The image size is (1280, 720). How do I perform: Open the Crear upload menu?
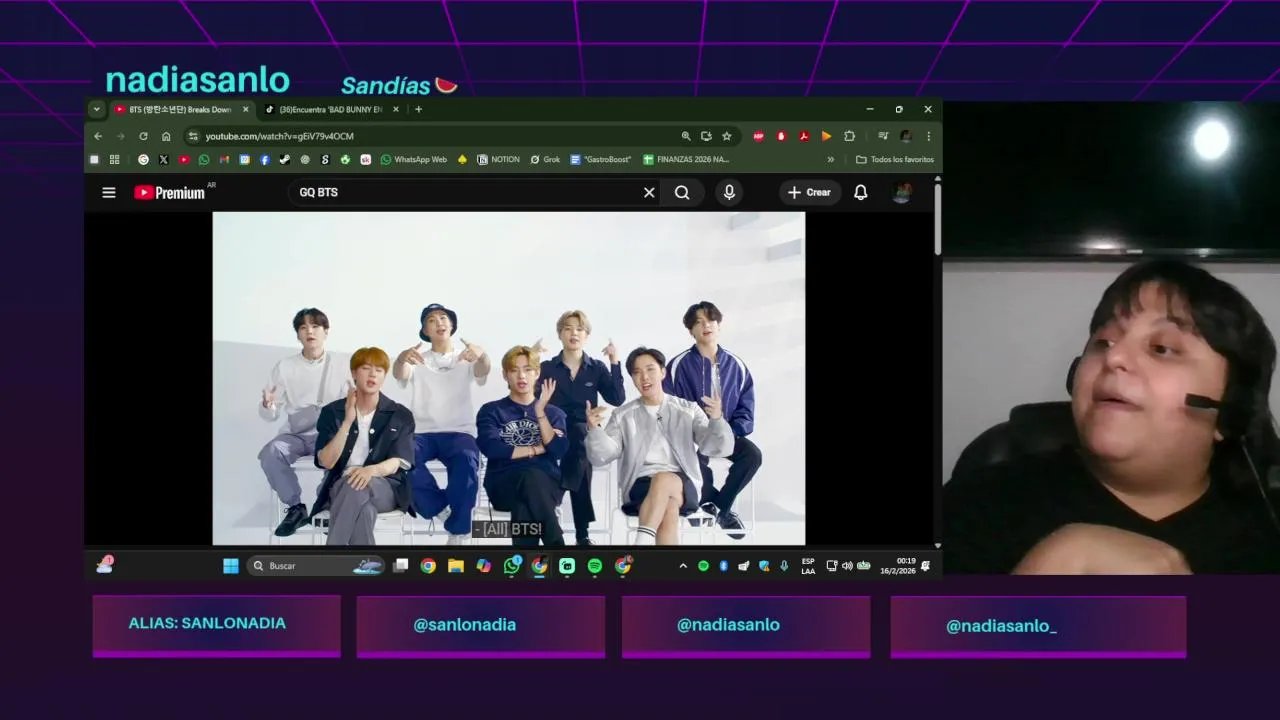click(810, 192)
